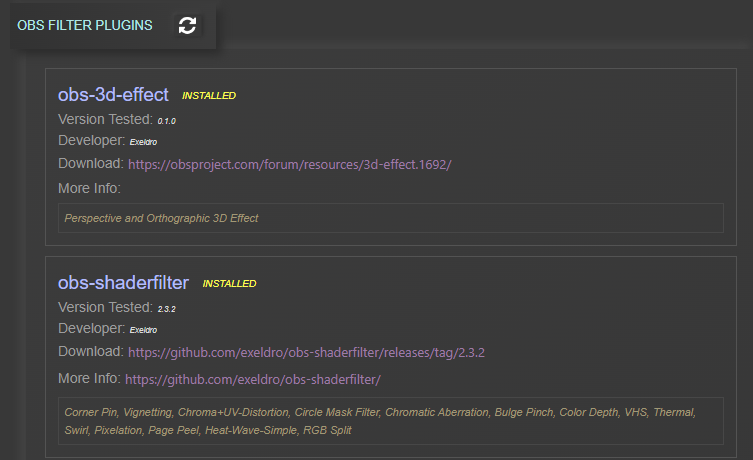753x460 pixels.
Task: Open the obs-shaderfilter releases 2.3.2 download link
Action: [x=306, y=352]
